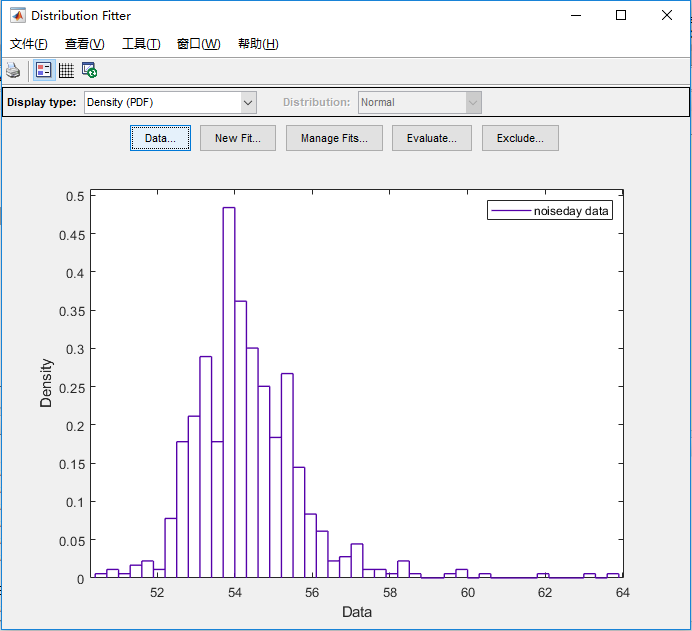This screenshot has height=631, width=692.
Task: Click the Exclude... button
Action: pyautogui.click(x=520, y=138)
